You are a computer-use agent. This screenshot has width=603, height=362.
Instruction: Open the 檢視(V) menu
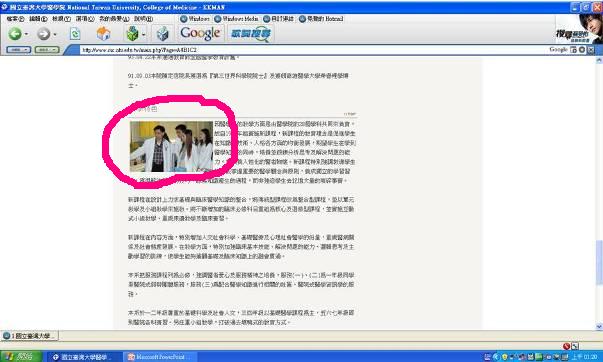click(x=62, y=18)
